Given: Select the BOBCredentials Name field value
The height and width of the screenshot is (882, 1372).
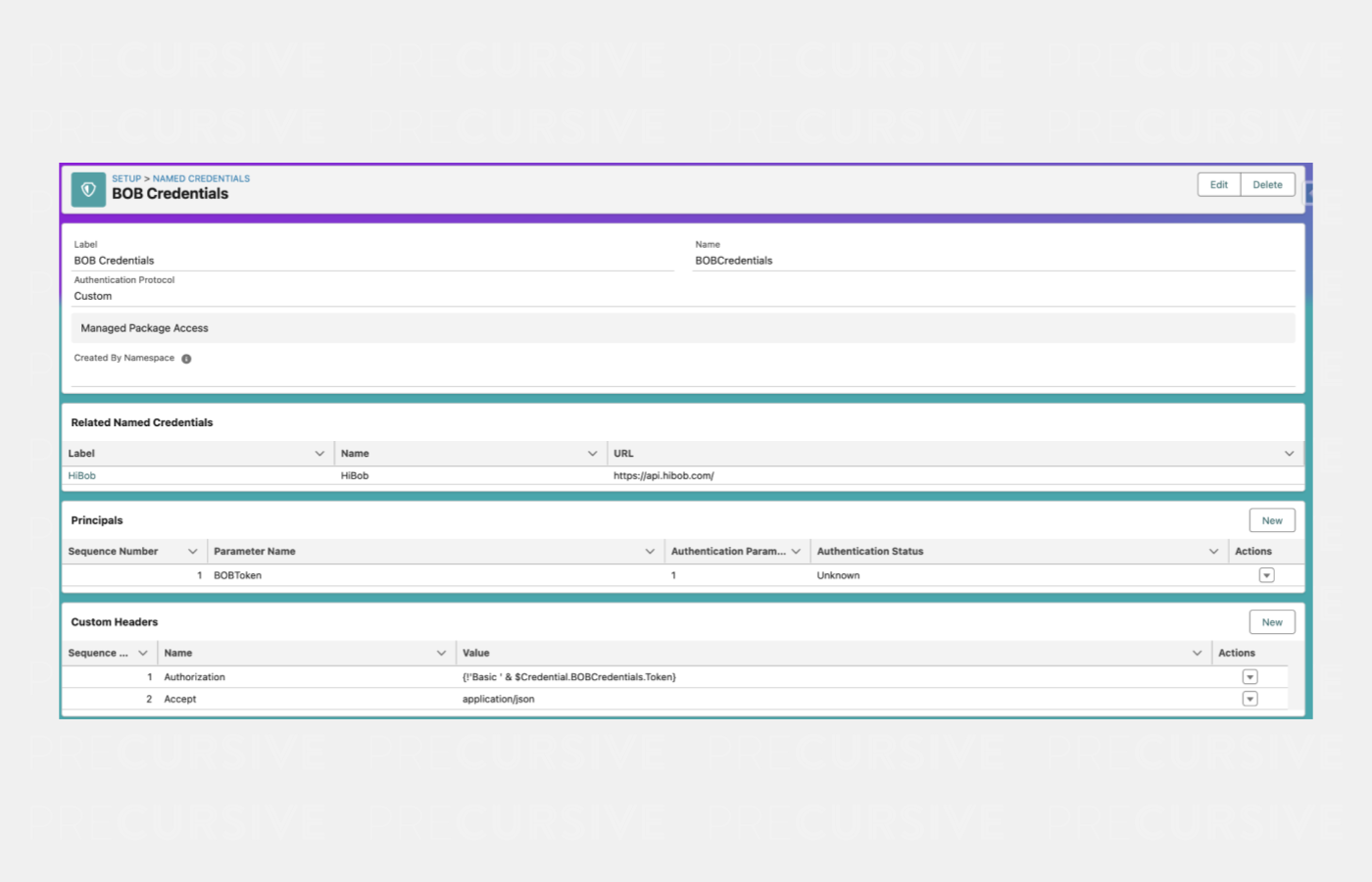Looking at the screenshot, I should coord(734,261).
